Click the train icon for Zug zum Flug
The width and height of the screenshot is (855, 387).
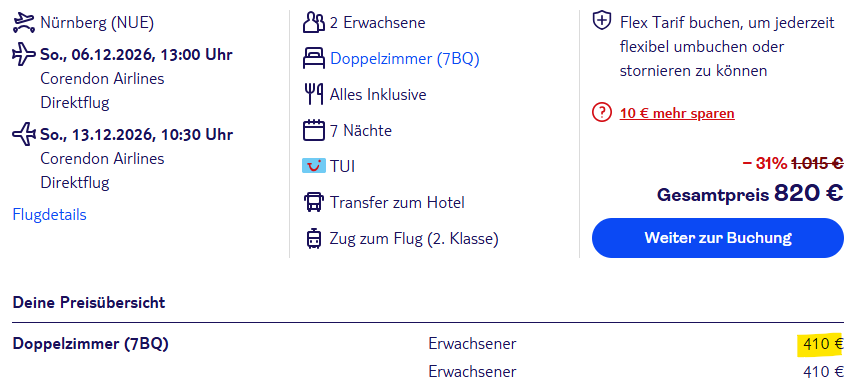[x=314, y=239]
